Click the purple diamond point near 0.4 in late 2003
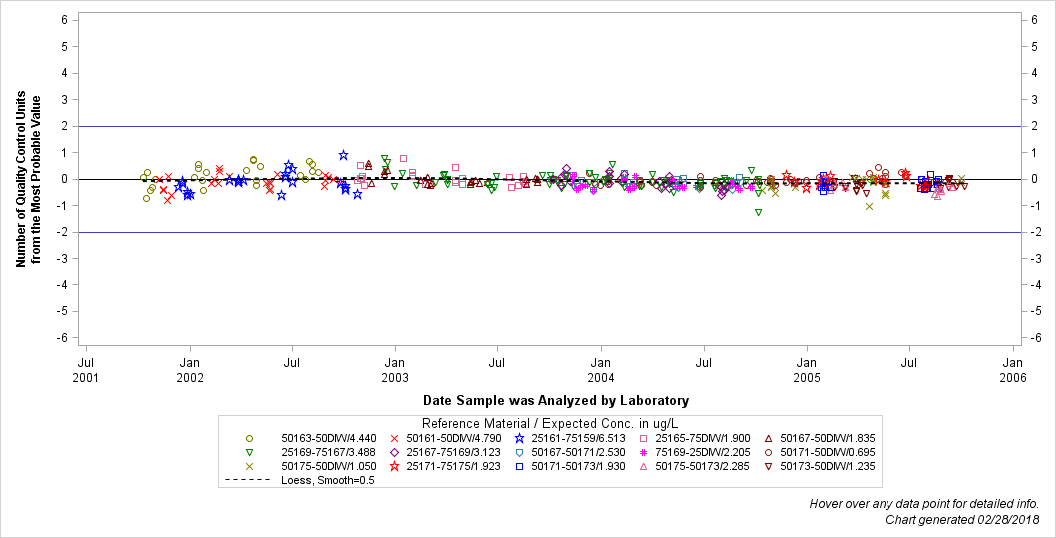This screenshot has height=538, width=1056. pyautogui.click(x=566, y=169)
